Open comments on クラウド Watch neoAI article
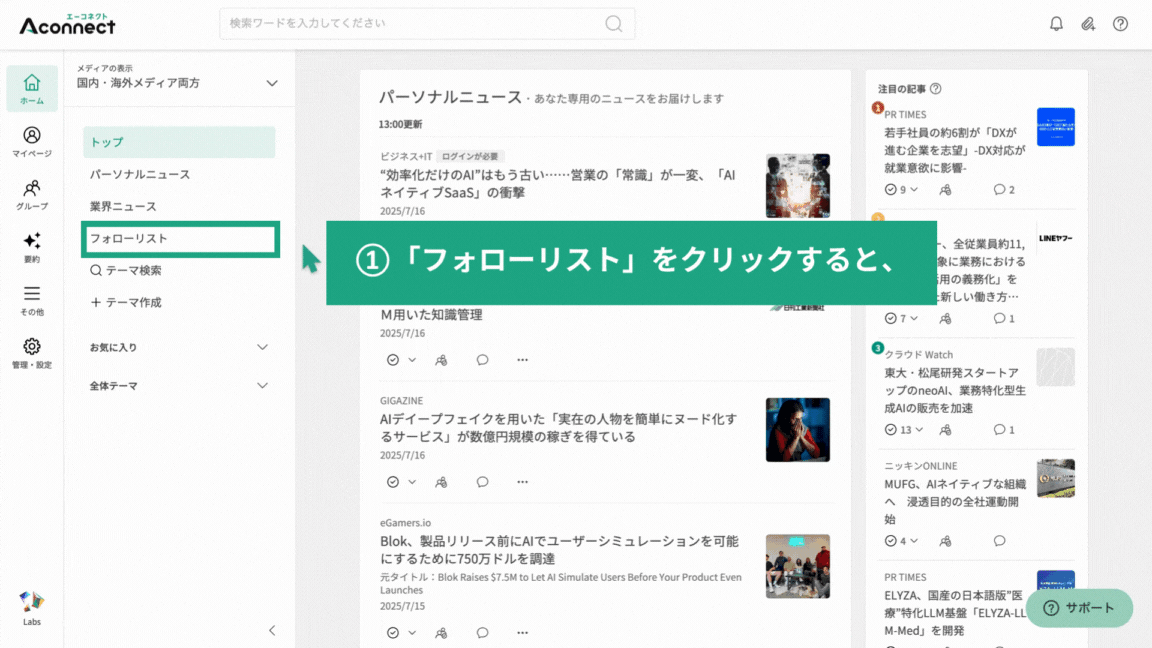 (1004, 430)
